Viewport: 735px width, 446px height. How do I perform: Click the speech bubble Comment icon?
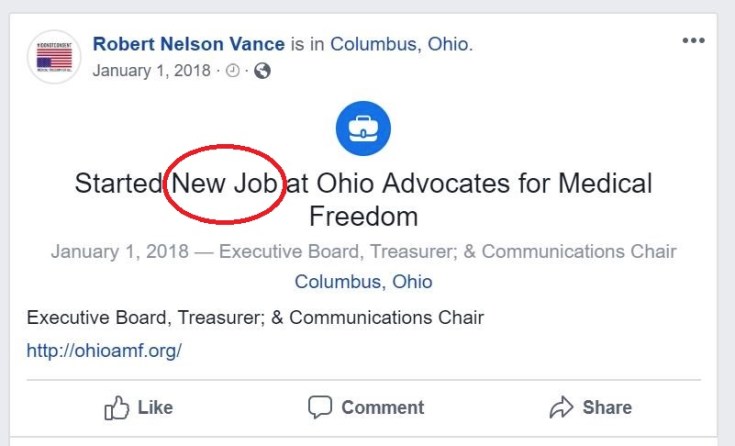coord(320,407)
